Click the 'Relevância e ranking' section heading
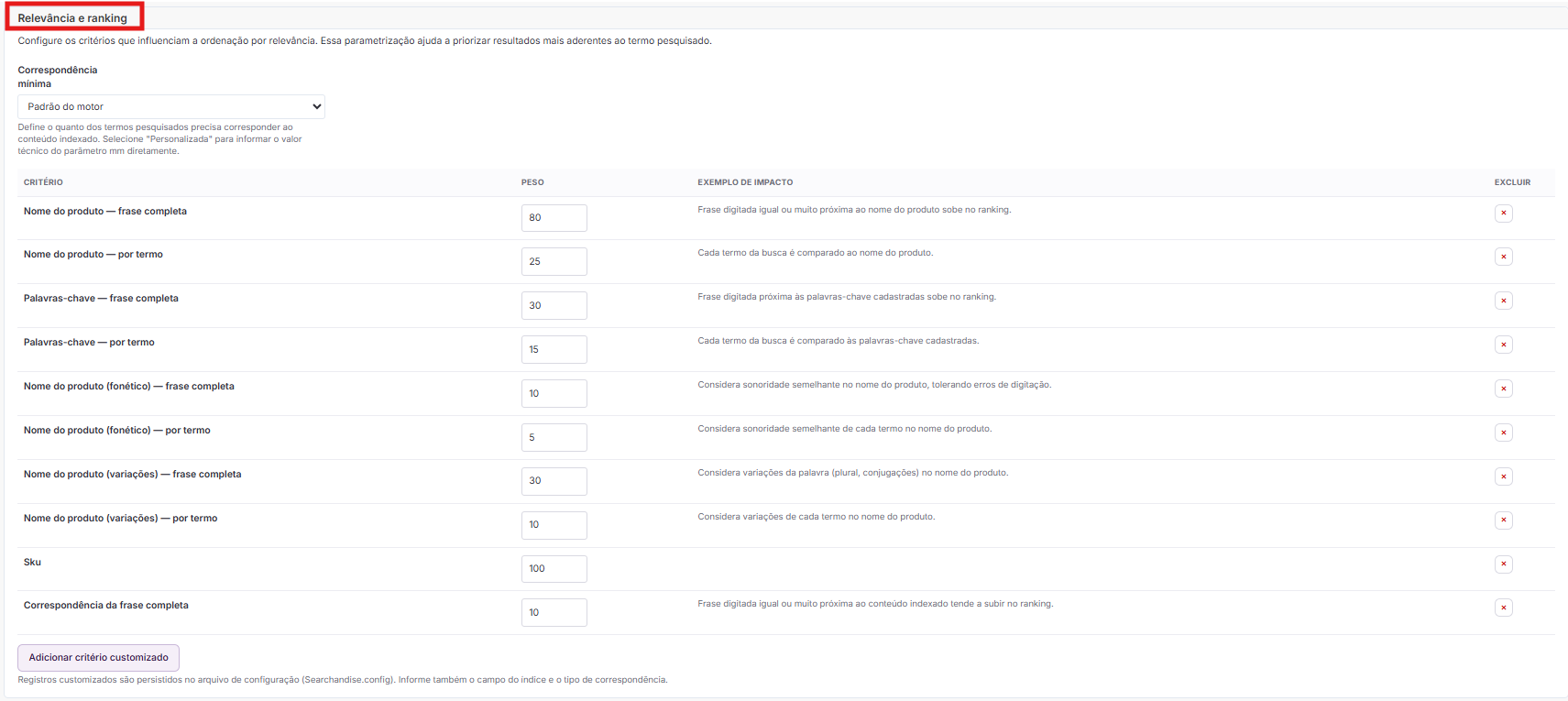This screenshot has height=701, width=1568. tap(72, 18)
